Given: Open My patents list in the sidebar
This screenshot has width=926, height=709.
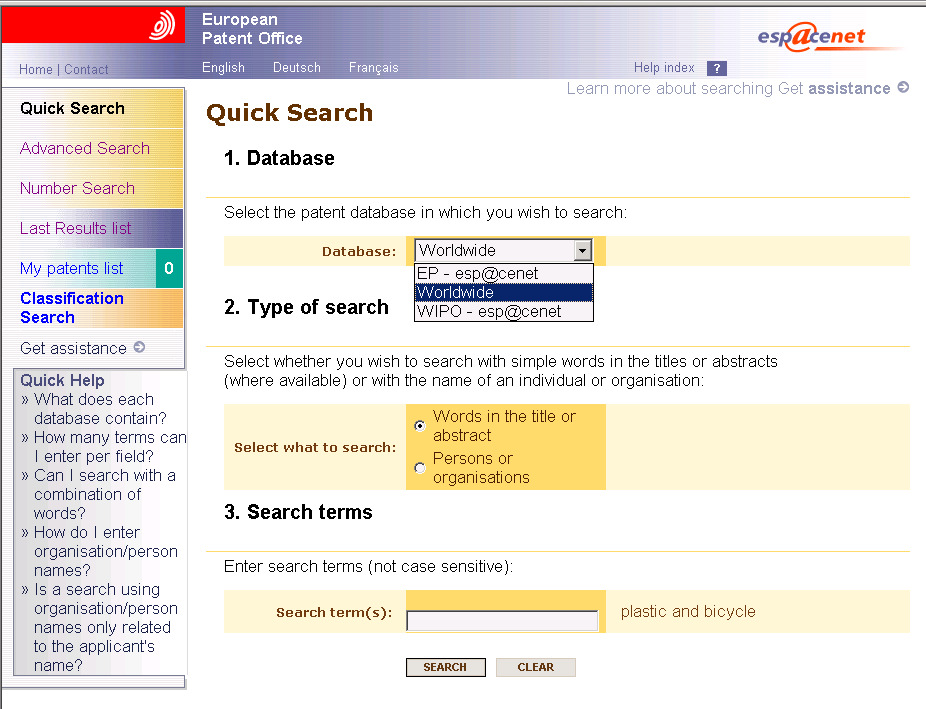Looking at the screenshot, I should (x=71, y=269).
